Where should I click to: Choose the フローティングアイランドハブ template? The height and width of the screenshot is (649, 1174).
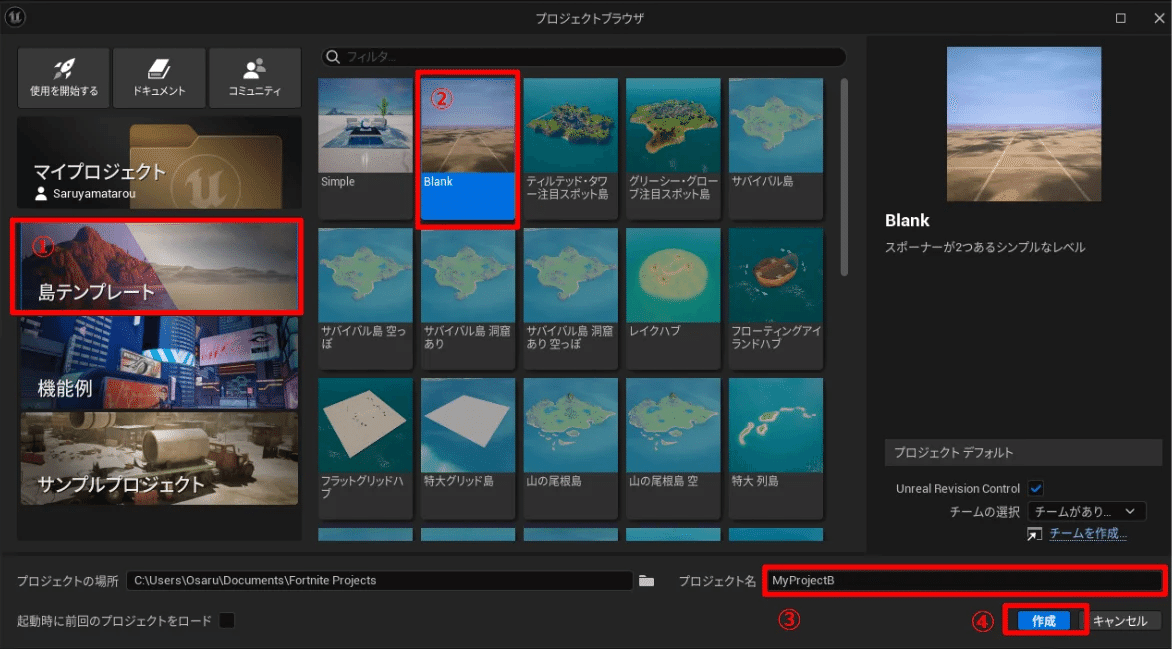(776, 298)
